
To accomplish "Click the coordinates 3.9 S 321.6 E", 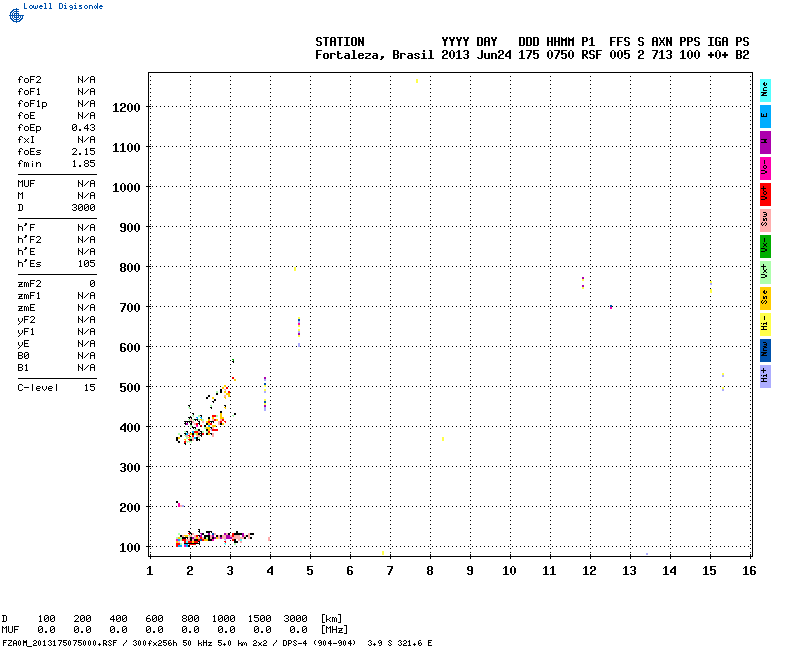I will (x=399, y=643).
